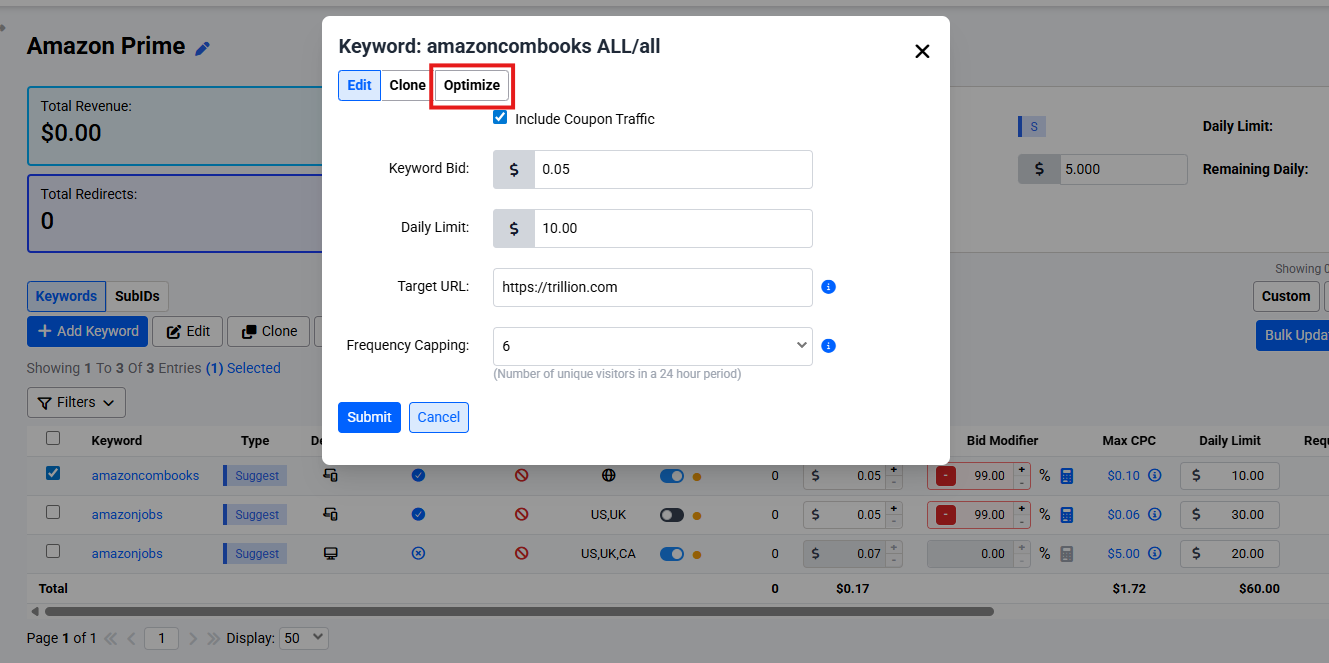Viewport: 1329px width, 663px height.
Task: Uncheck Include Coupon Traffic
Action: (x=500, y=118)
